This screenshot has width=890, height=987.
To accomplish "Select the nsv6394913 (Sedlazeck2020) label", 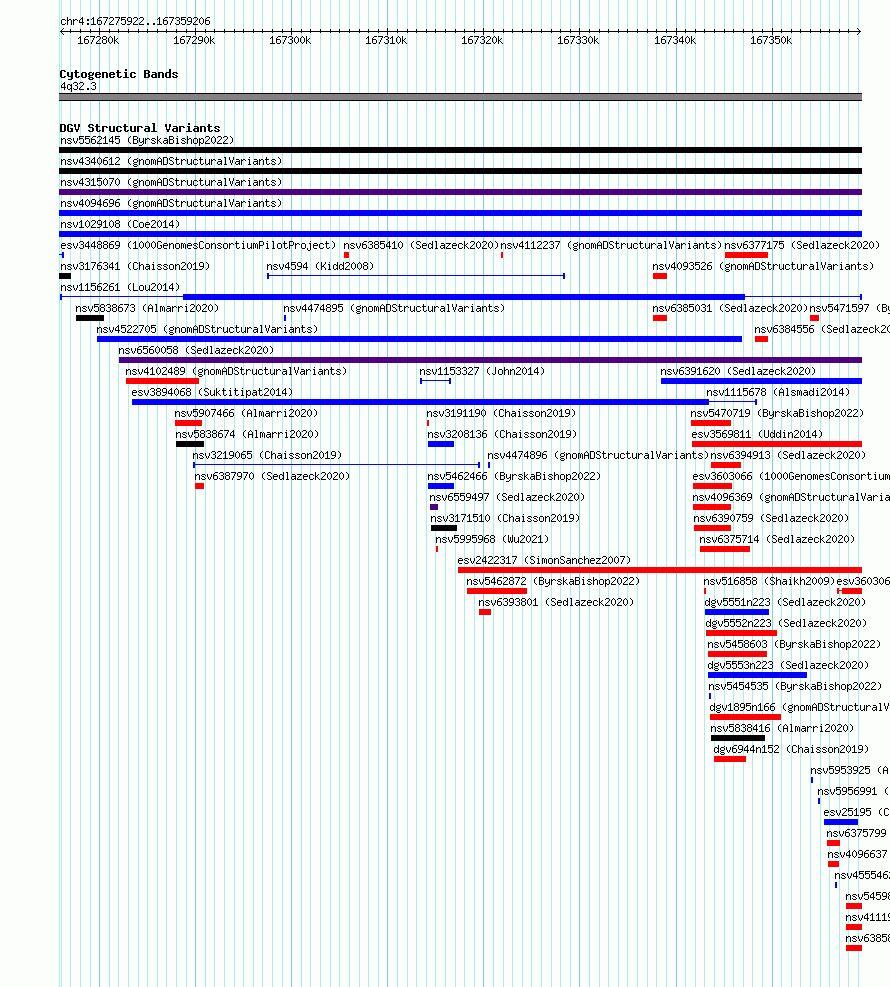I will (788, 455).
